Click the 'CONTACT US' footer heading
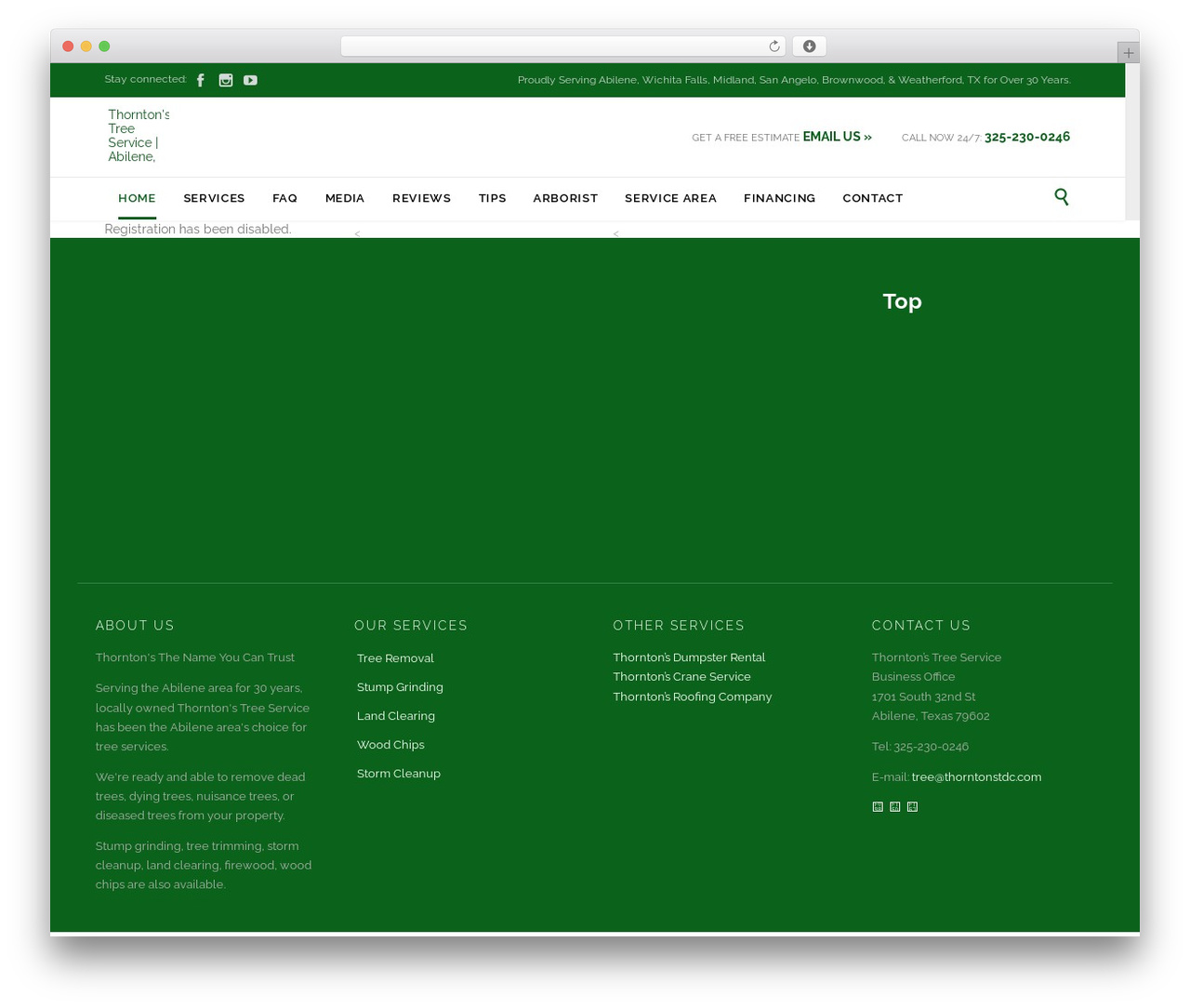 (x=921, y=626)
